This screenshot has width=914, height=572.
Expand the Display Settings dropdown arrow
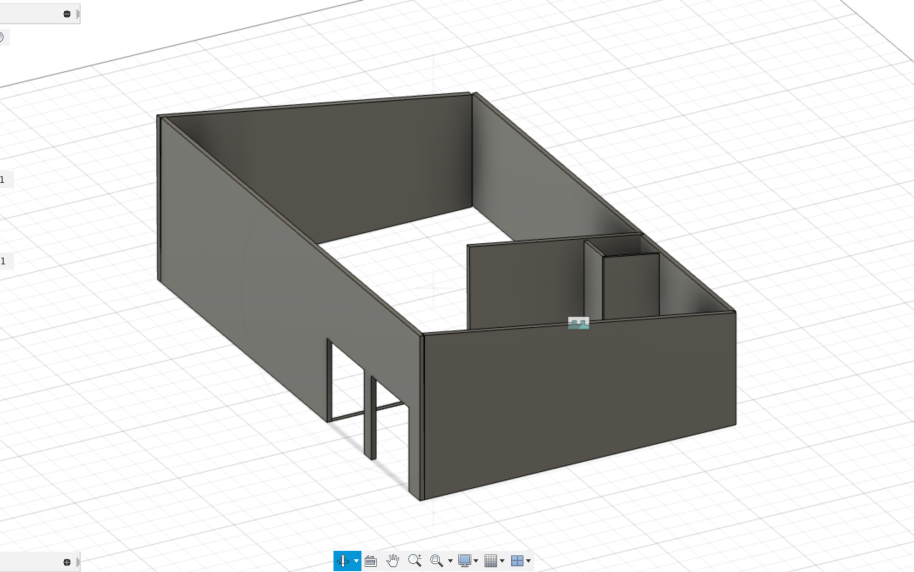click(476, 561)
